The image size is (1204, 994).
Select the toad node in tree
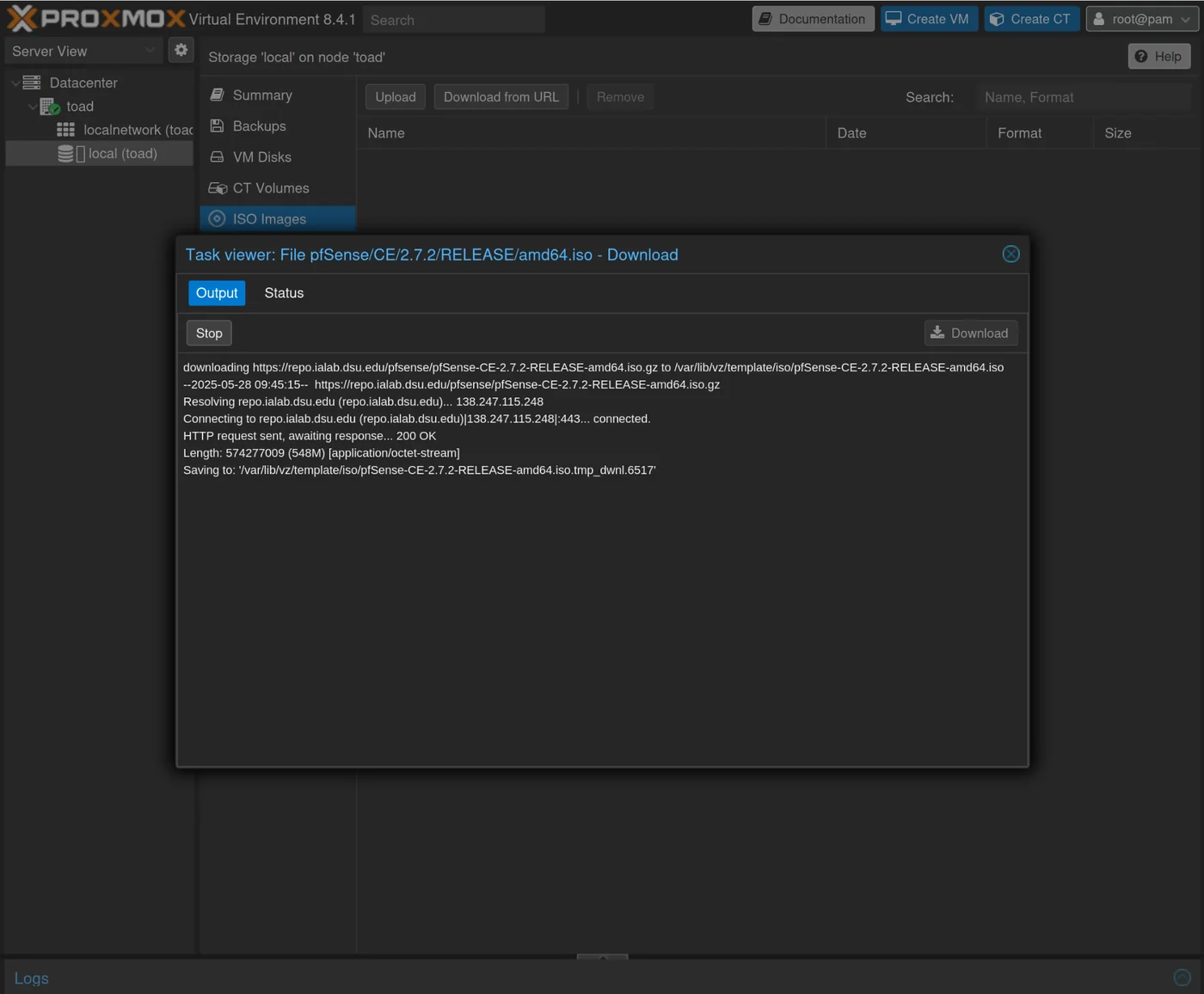click(x=80, y=107)
